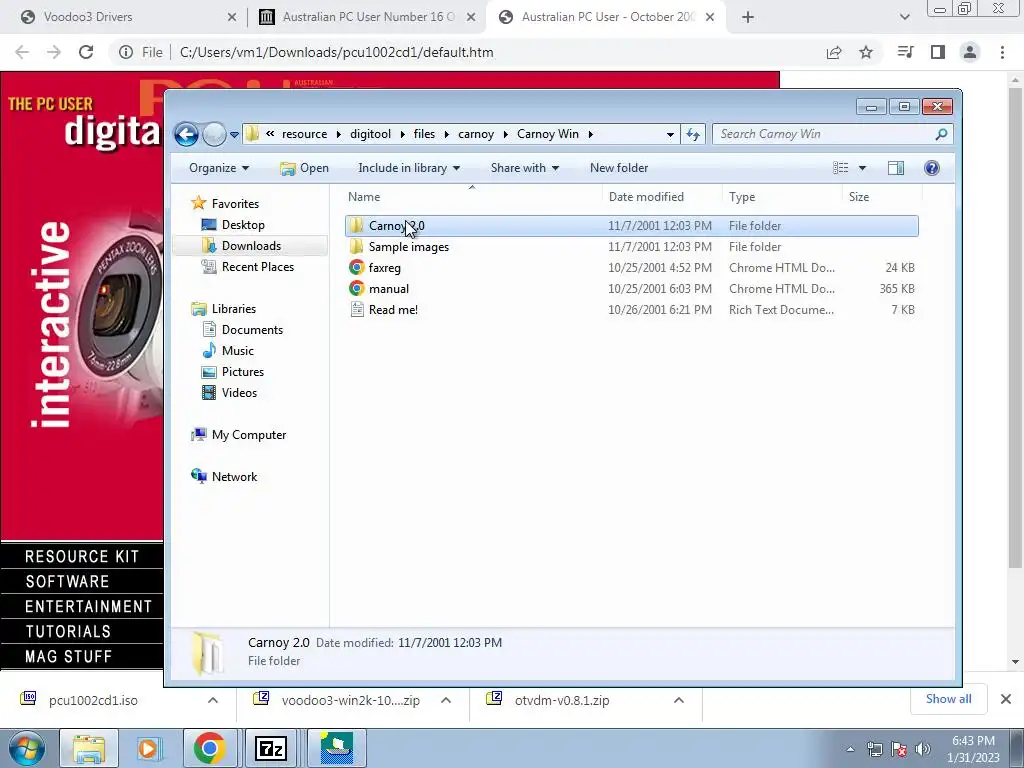The width and height of the screenshot is (1024, 768).
Task: Click Open in Explorer toolbar
Action: click(304, 168)
